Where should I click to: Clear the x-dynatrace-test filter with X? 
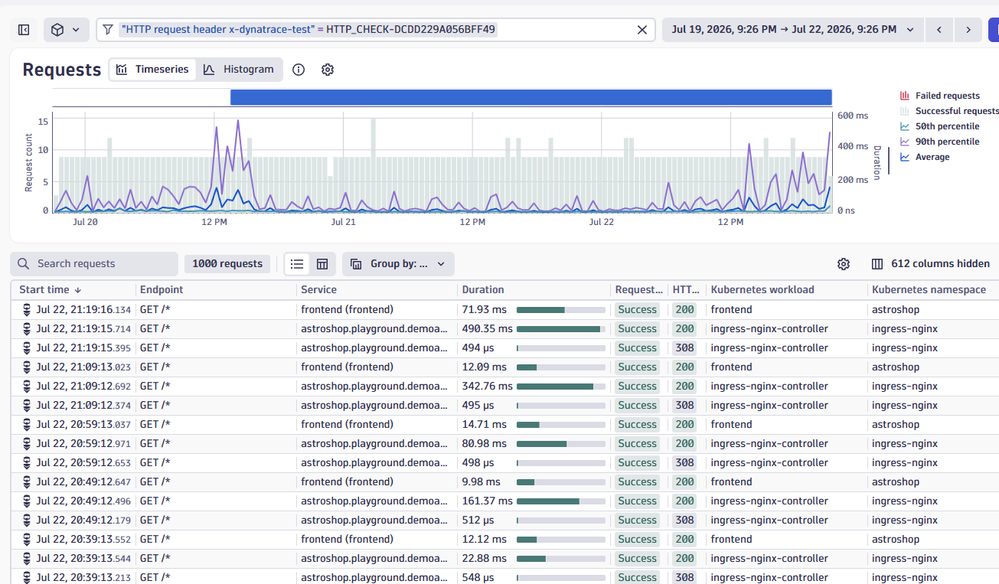642,30
